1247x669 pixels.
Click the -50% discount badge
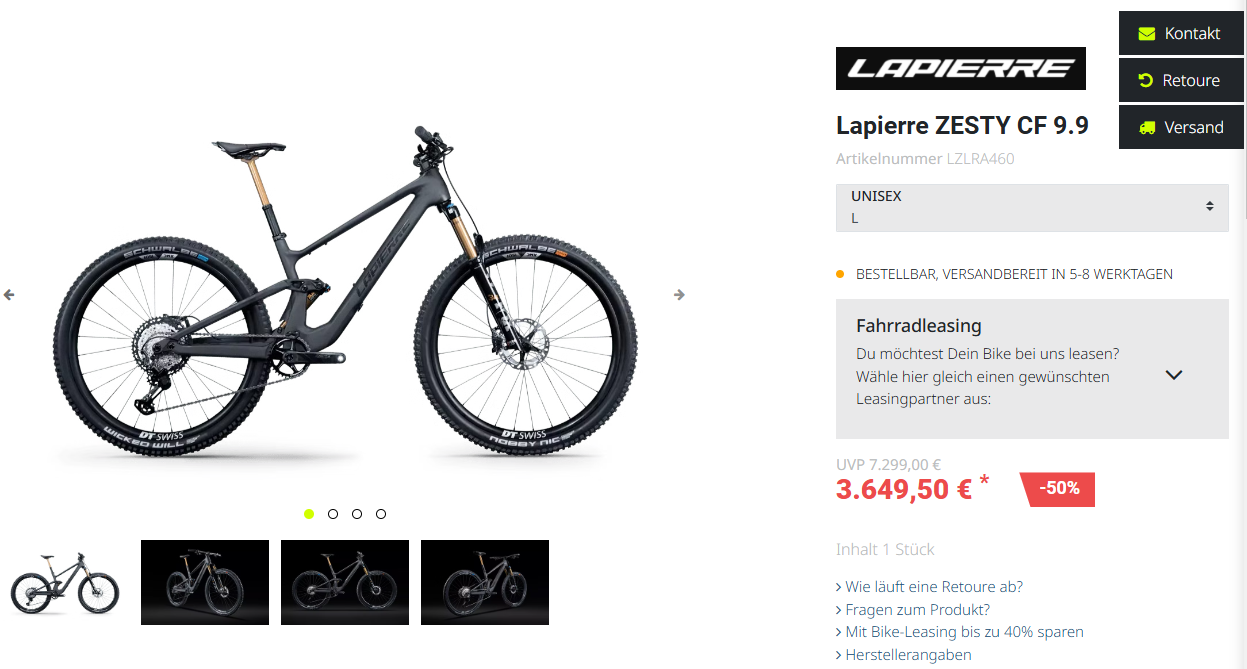(x=1058, y=488)
